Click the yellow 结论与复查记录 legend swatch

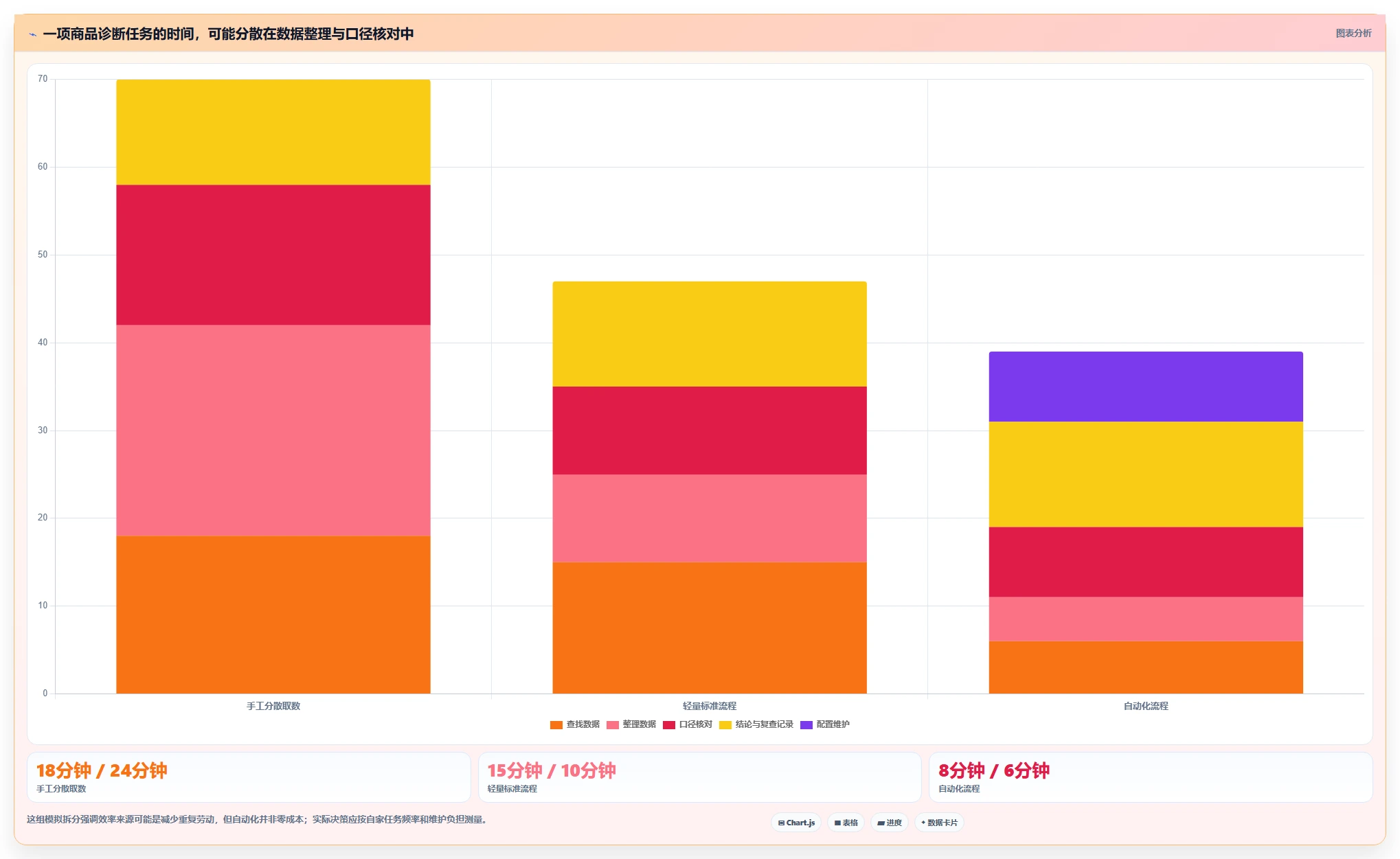725,725
